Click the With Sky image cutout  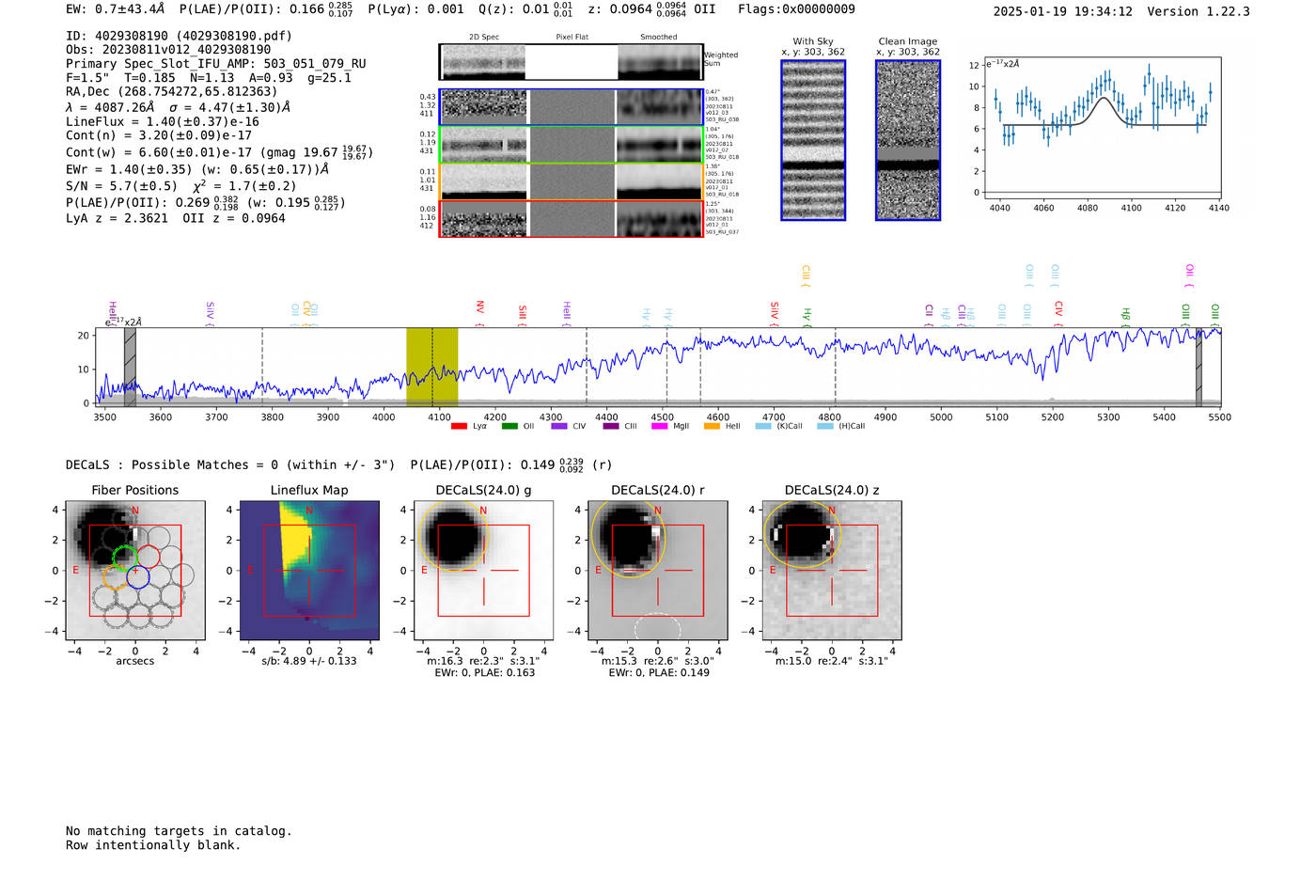pyautogui.click(x=813, y=140)
